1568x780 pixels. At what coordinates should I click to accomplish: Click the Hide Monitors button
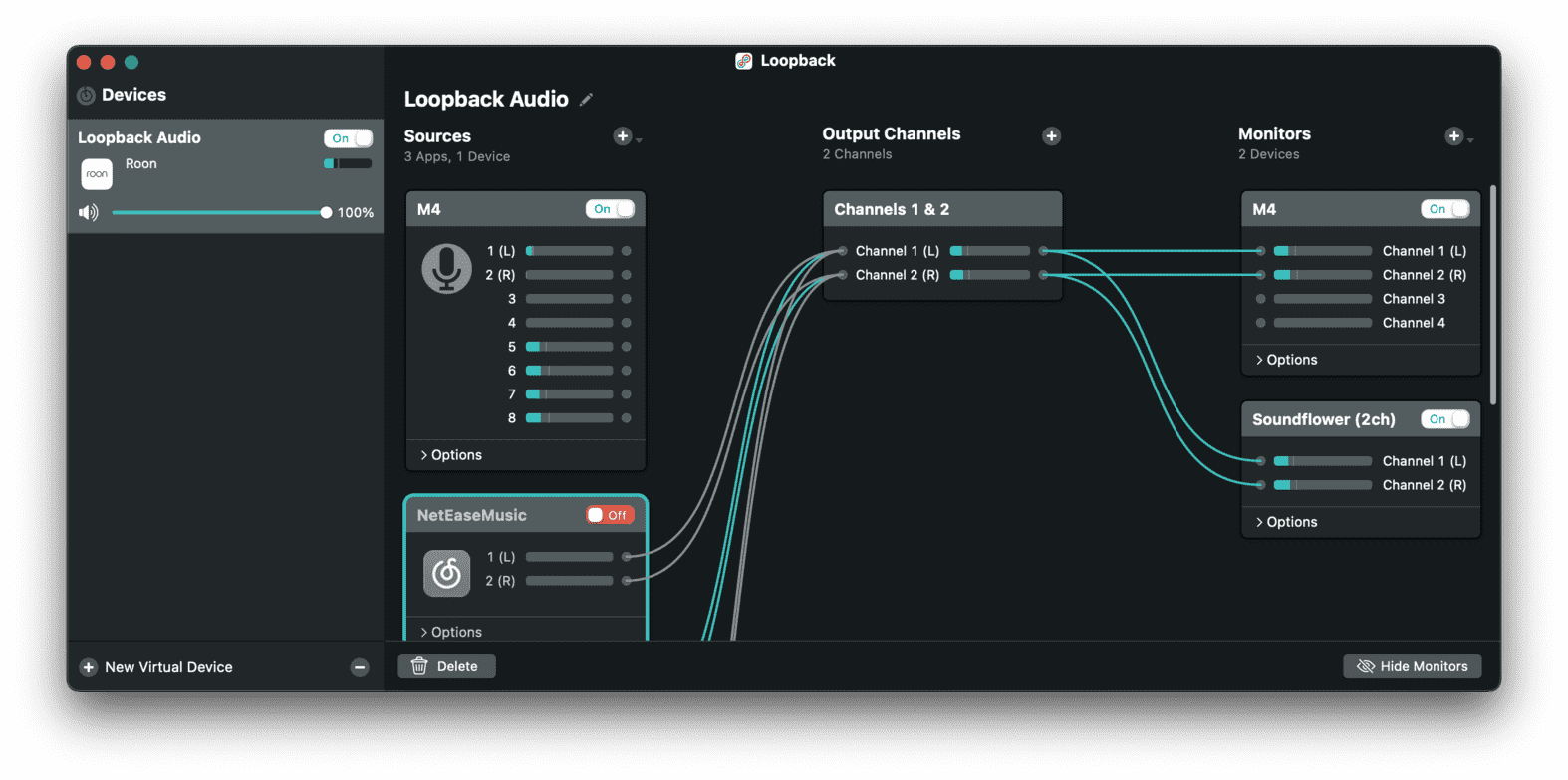(x=1412, y=666)
